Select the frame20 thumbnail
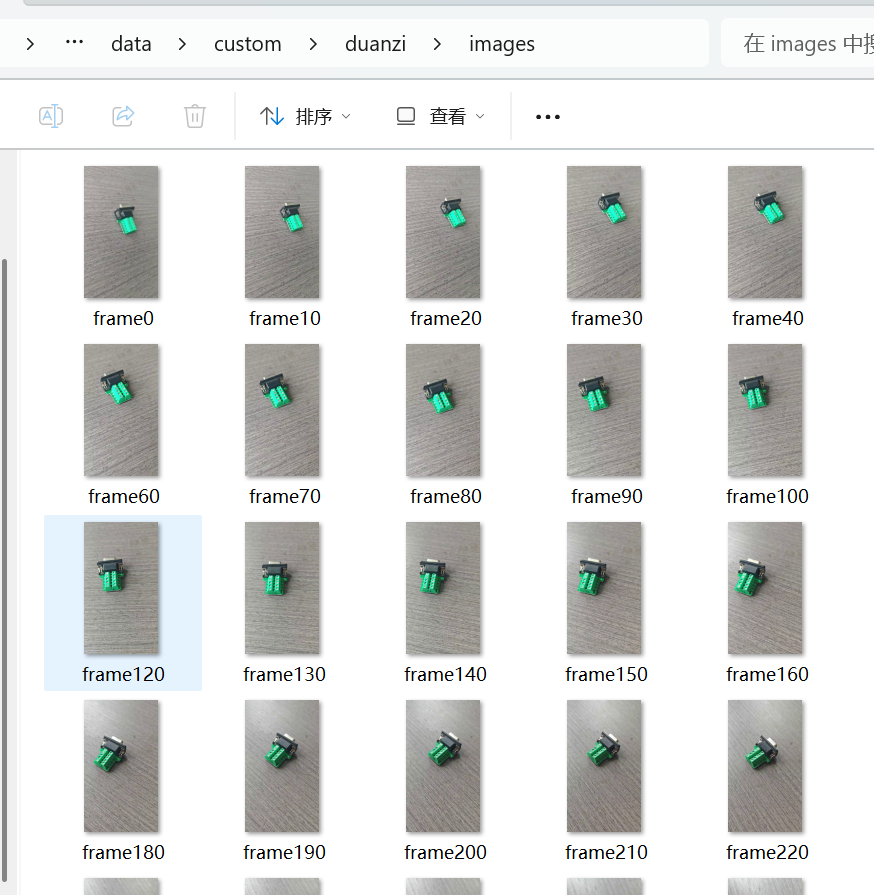This screenshot has height=895, width=874. (x=443, y=232)
